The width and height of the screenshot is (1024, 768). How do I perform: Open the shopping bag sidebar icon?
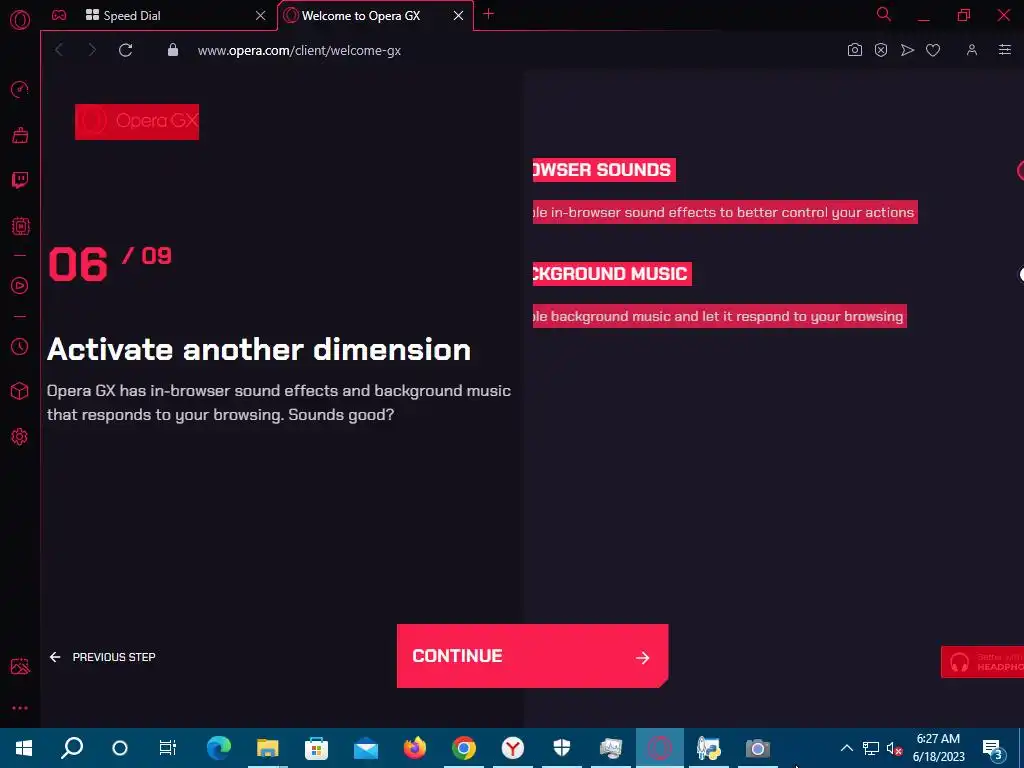[20, 135]
